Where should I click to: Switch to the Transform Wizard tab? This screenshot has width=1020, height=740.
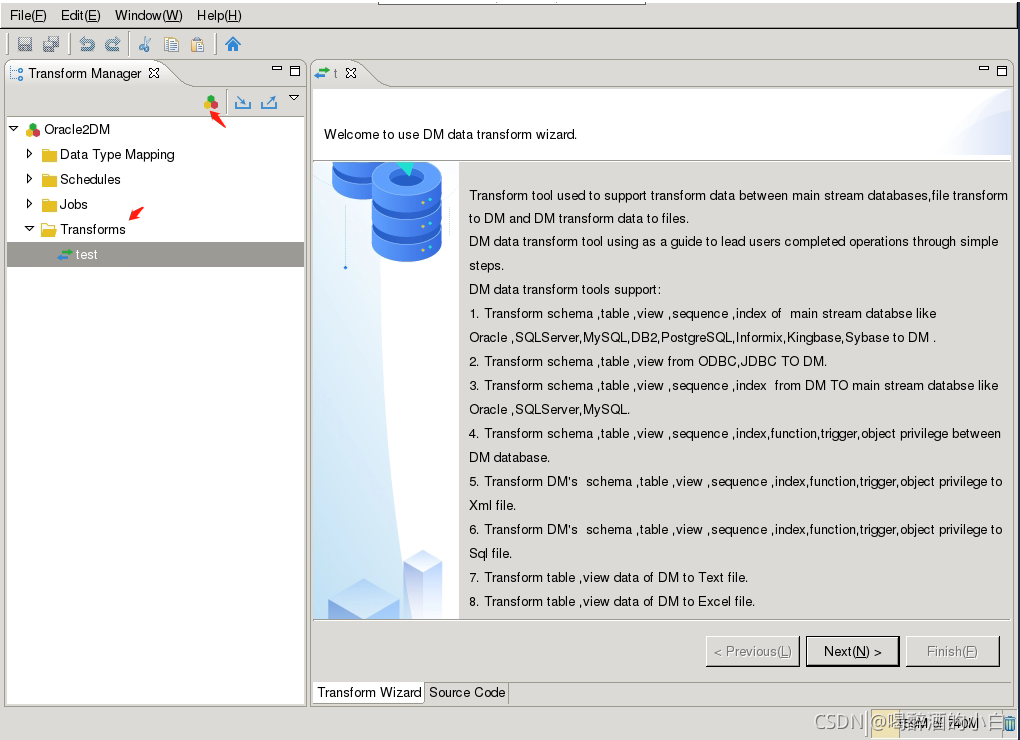pos(369,693)
